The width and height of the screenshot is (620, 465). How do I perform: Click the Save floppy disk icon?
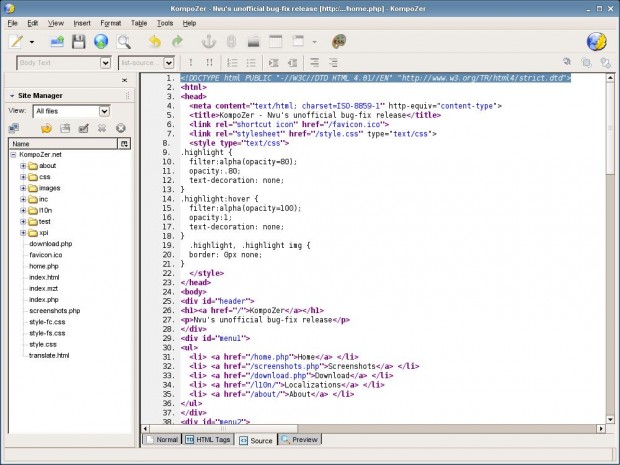pyautogui.click(x=79, y=42)
